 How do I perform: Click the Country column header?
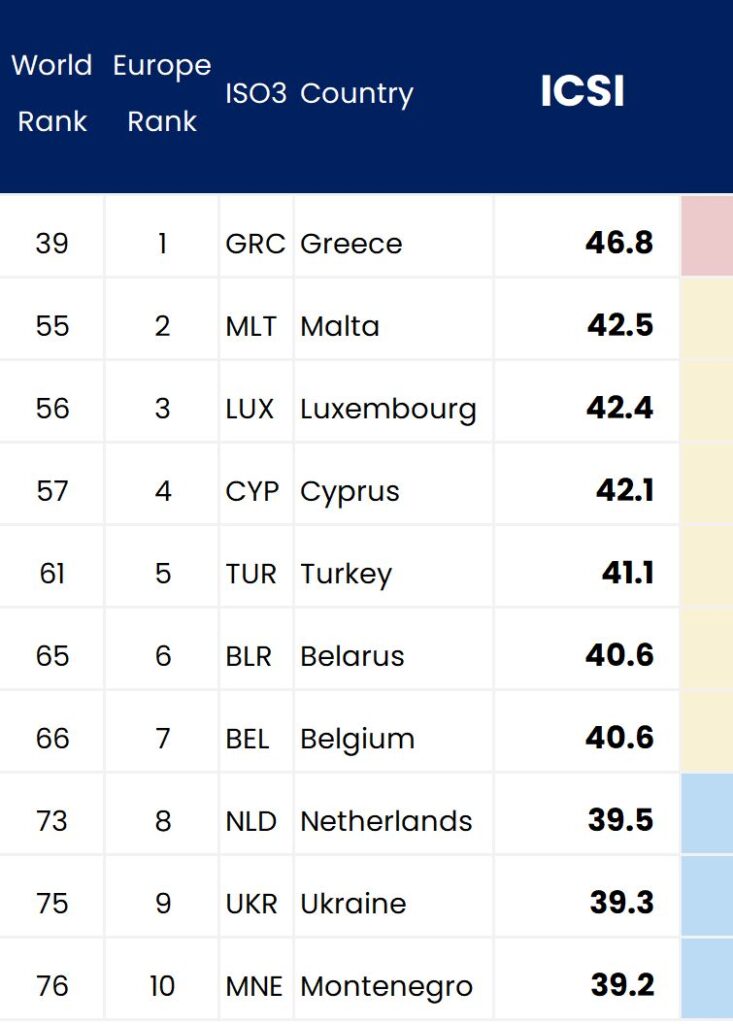(357, 93)
